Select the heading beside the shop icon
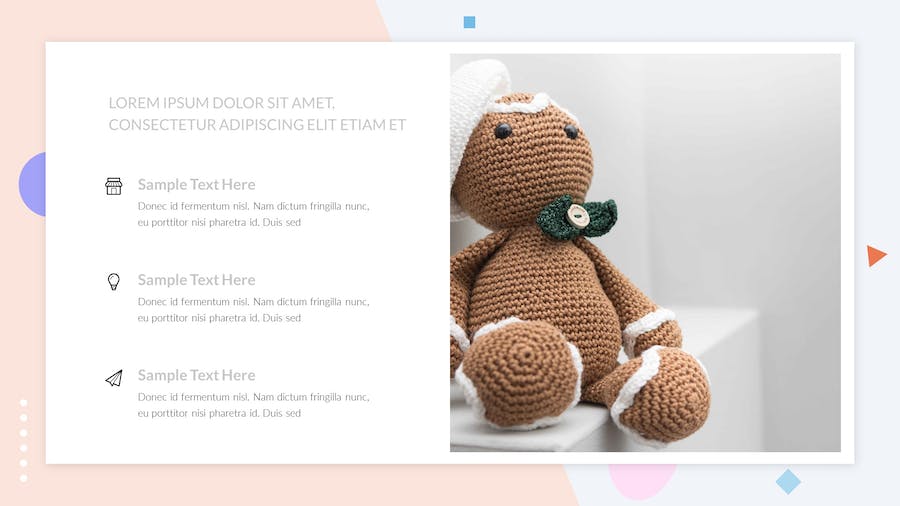 tap(196, 185)
